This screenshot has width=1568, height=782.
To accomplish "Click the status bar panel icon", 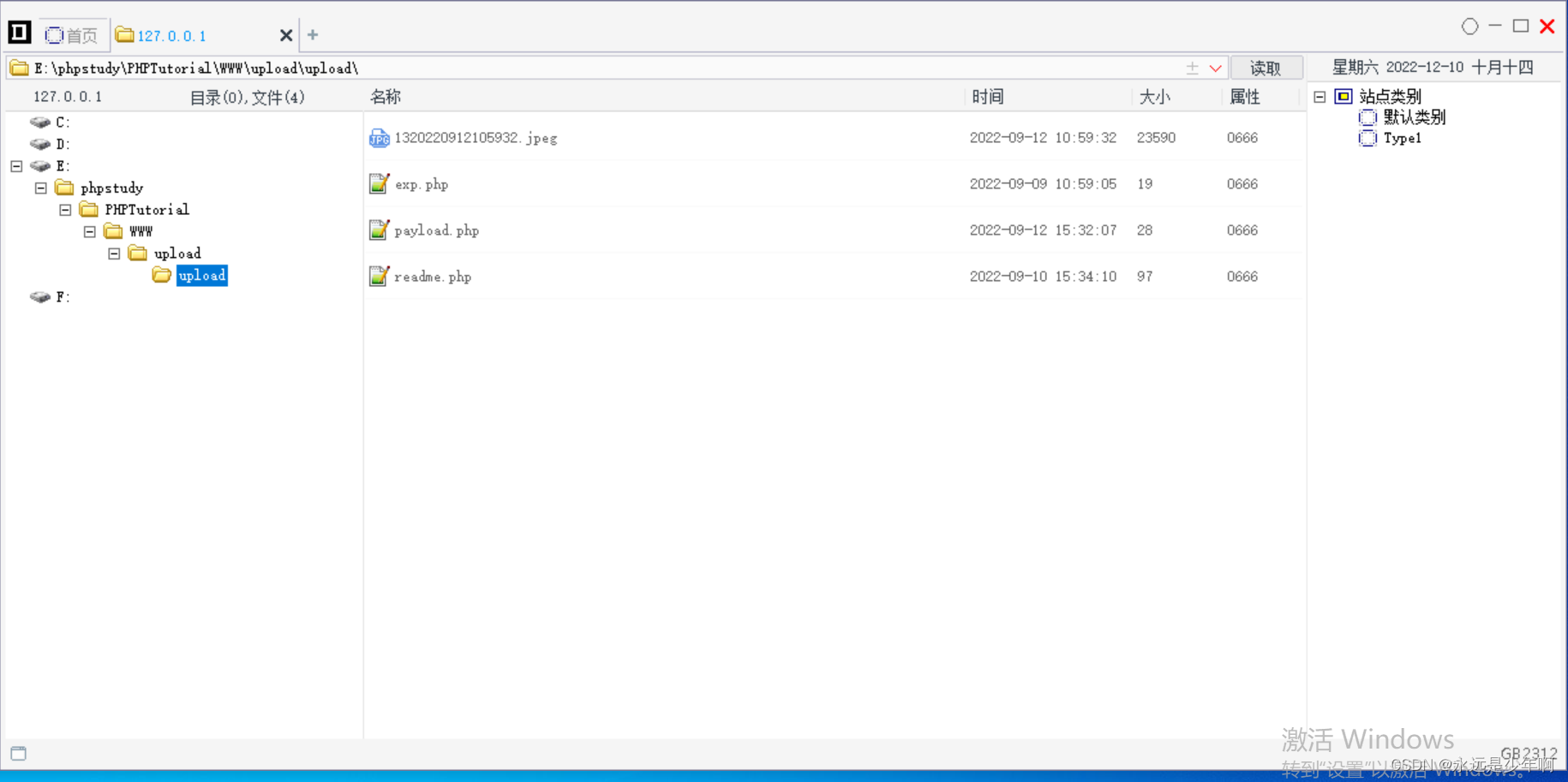I will (x=19, y=754).
